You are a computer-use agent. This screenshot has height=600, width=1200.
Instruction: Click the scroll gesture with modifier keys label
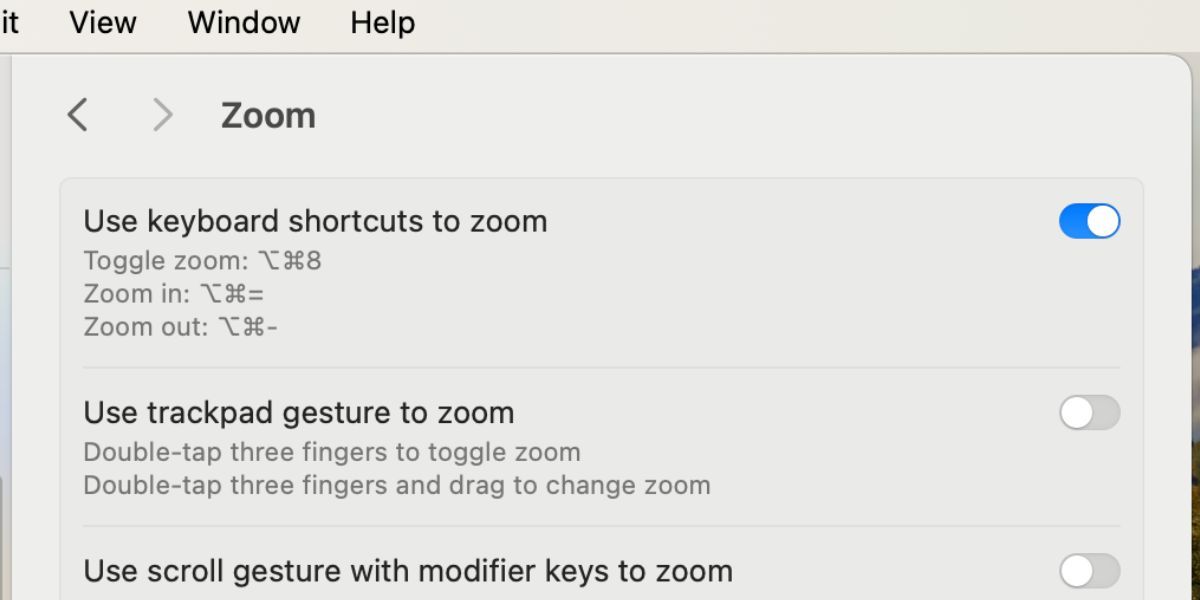pos(407,571)
